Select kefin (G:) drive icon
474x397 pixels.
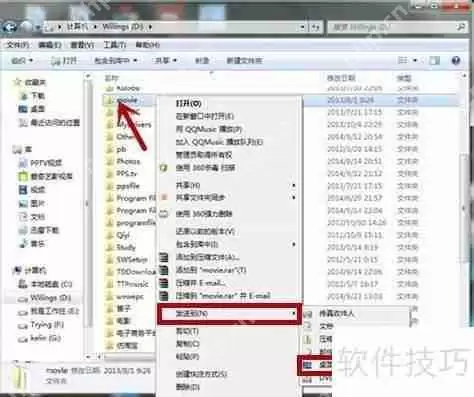point(23,339)
